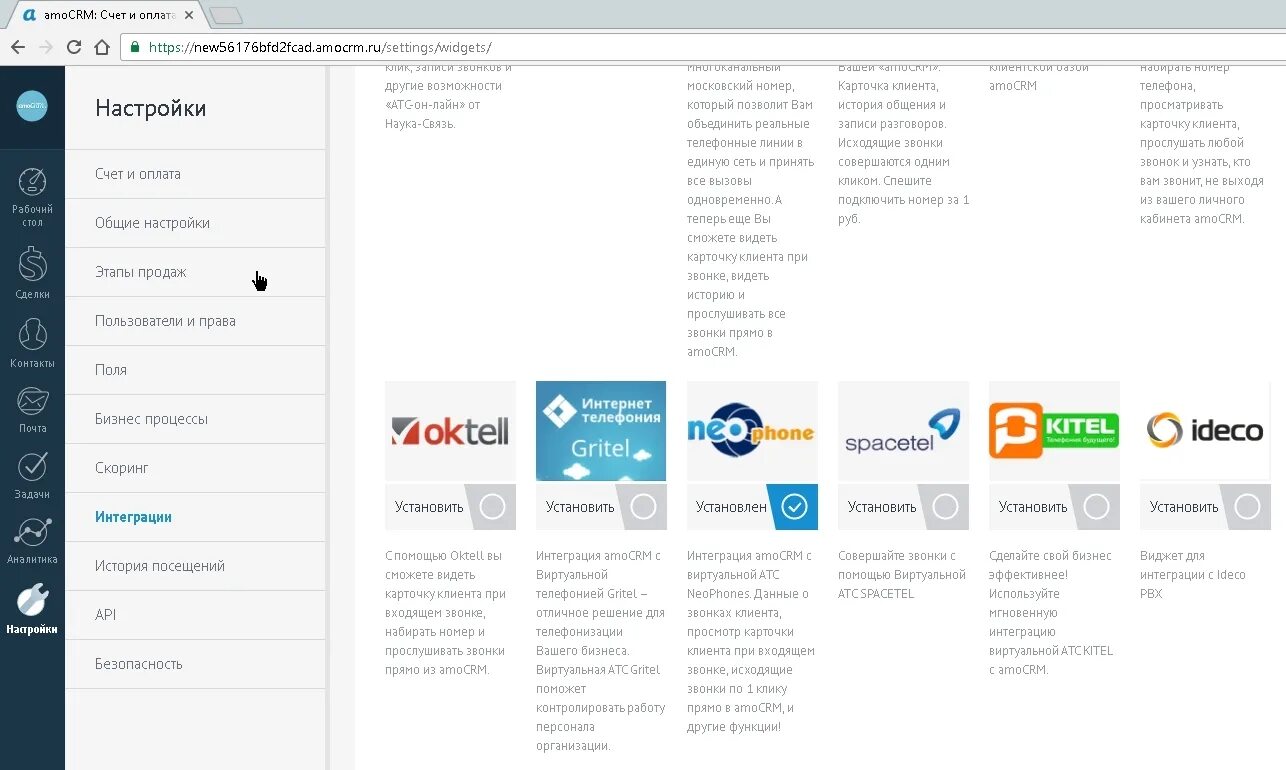Toggle the Kitel widget selection circle

(1095, 507)
